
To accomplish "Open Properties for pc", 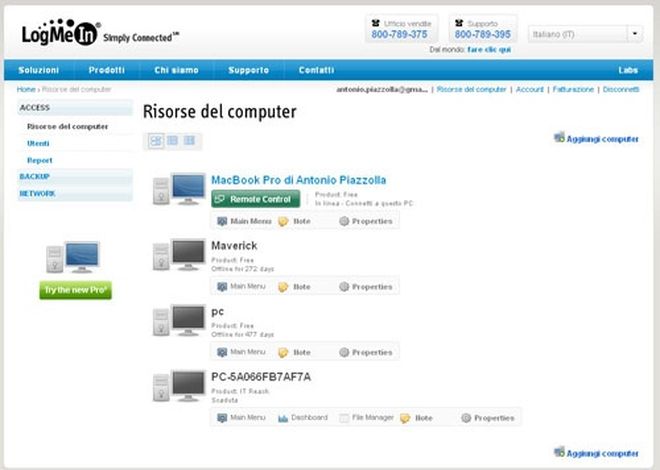I will tap(366, 353).
